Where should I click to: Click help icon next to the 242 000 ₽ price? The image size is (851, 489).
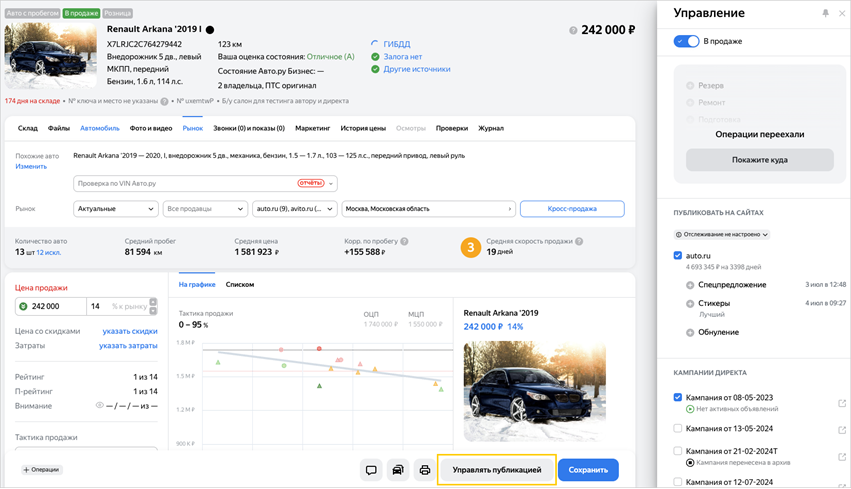[573, 31]
